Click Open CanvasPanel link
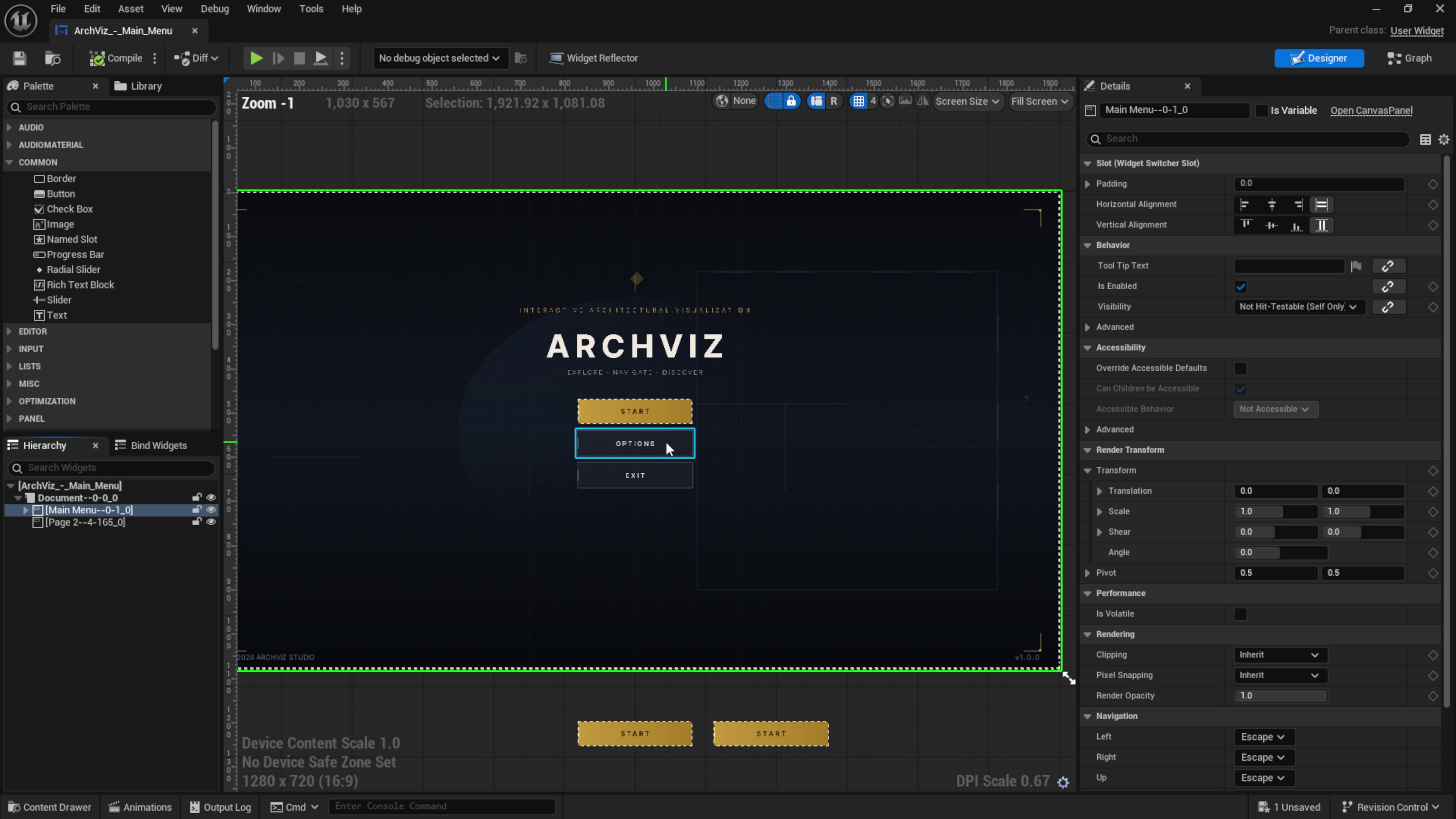Image resolution: width=1456 pixels, height=819 pixels. pyautogui.click(x=1371, y=111)
